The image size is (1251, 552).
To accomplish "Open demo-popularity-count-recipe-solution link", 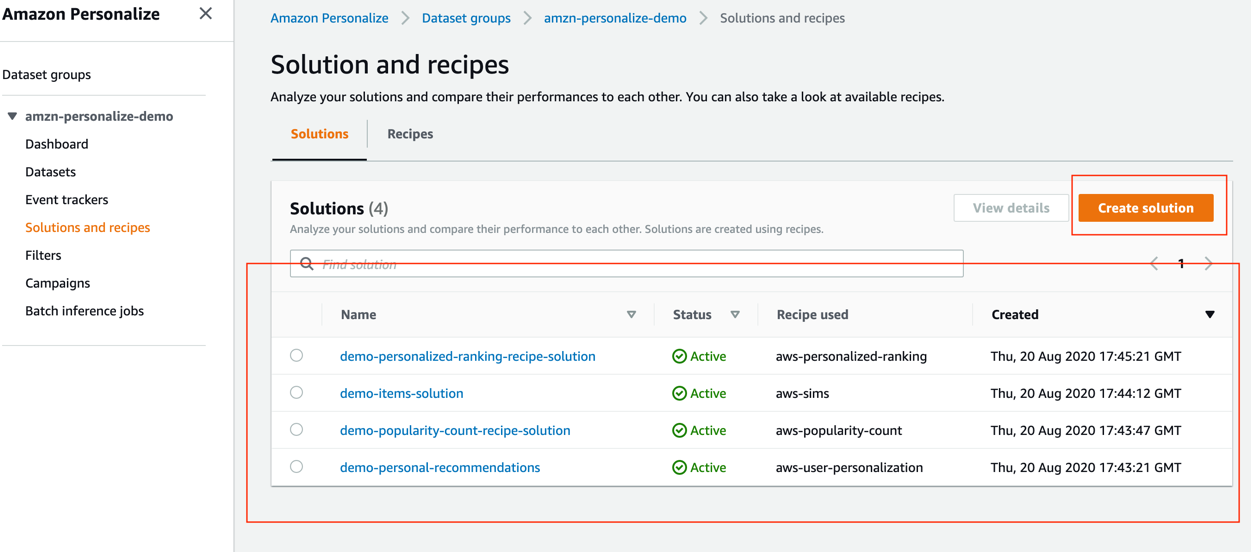I will pos(455,430).
